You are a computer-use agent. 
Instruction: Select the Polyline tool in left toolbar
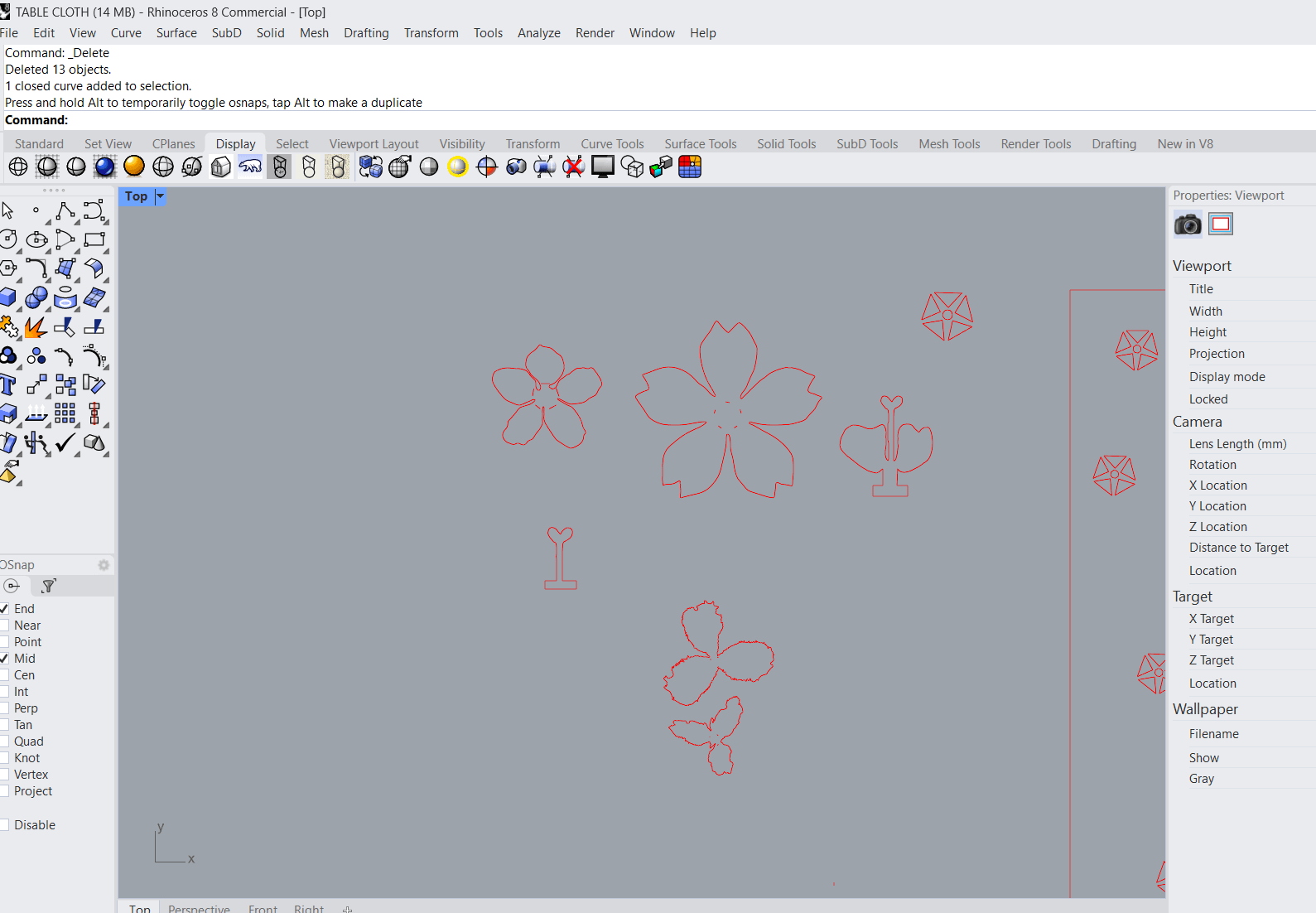(x=65, y=211)
